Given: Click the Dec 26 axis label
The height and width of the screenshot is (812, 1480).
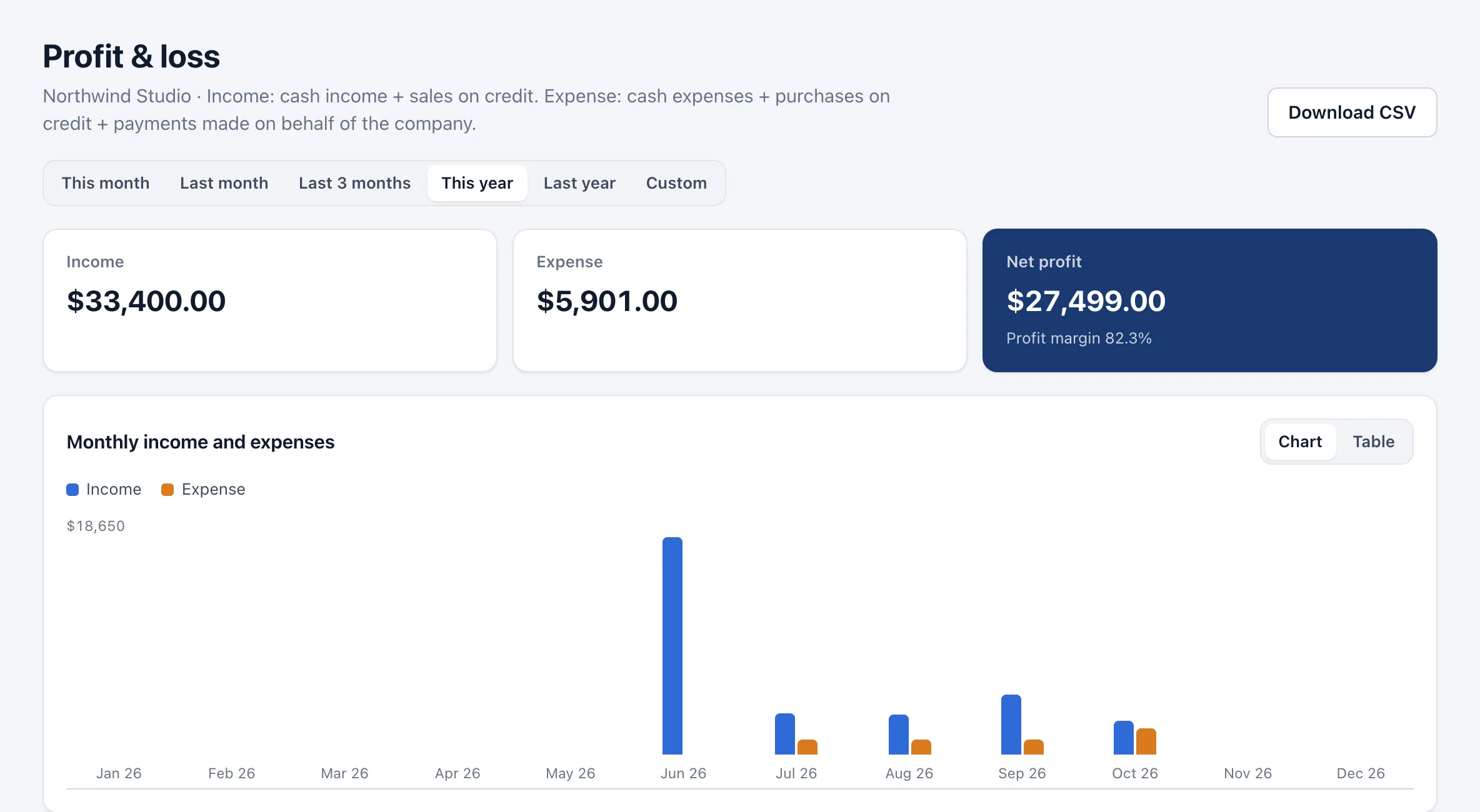Looking at the screenshot, I should [x=1361, y=773].
